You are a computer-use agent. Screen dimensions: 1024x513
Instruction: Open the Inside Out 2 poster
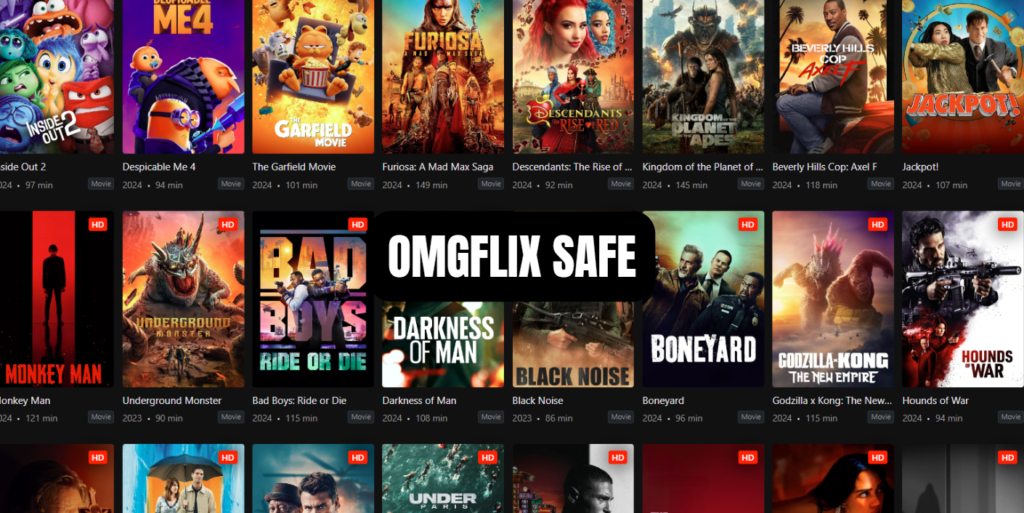57,77
